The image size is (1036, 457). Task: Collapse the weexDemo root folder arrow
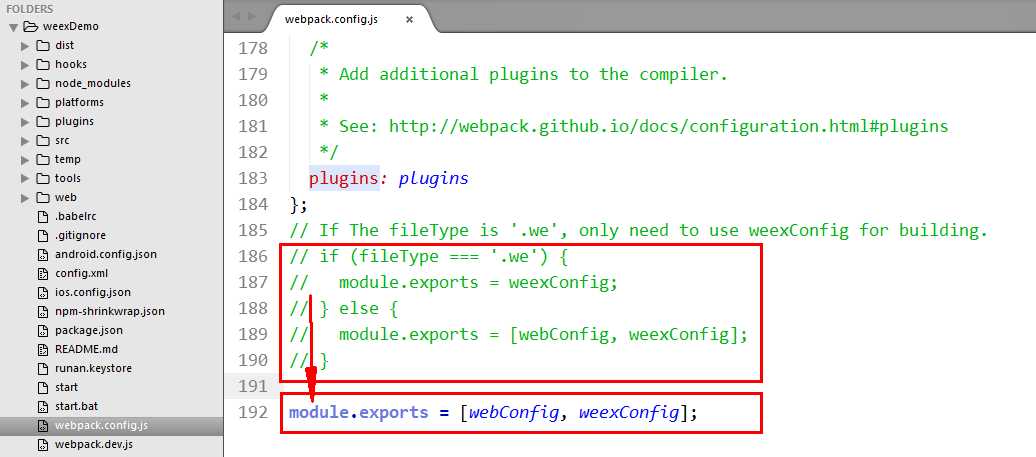pos(13,27)
